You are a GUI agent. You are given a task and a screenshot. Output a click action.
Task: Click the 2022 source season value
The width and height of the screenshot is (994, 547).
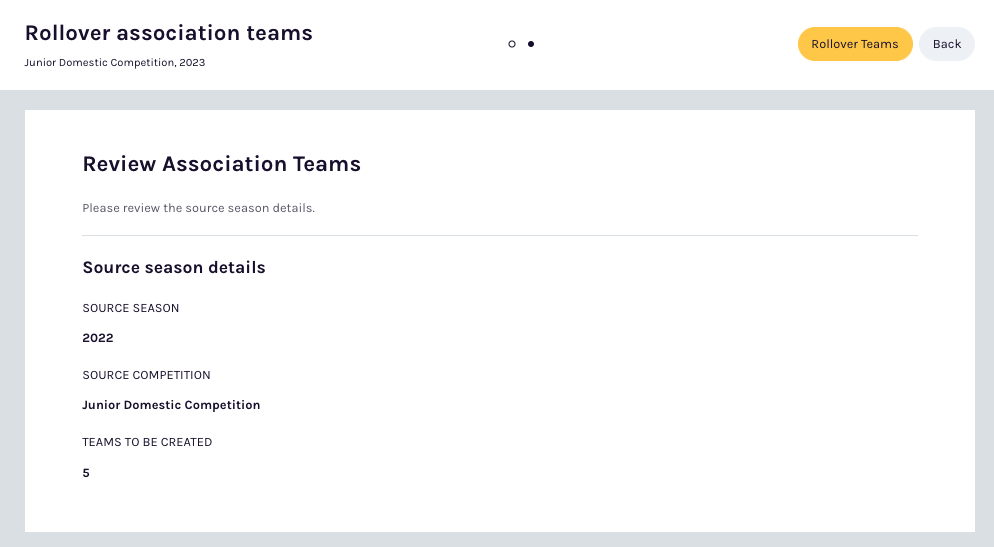98,338
